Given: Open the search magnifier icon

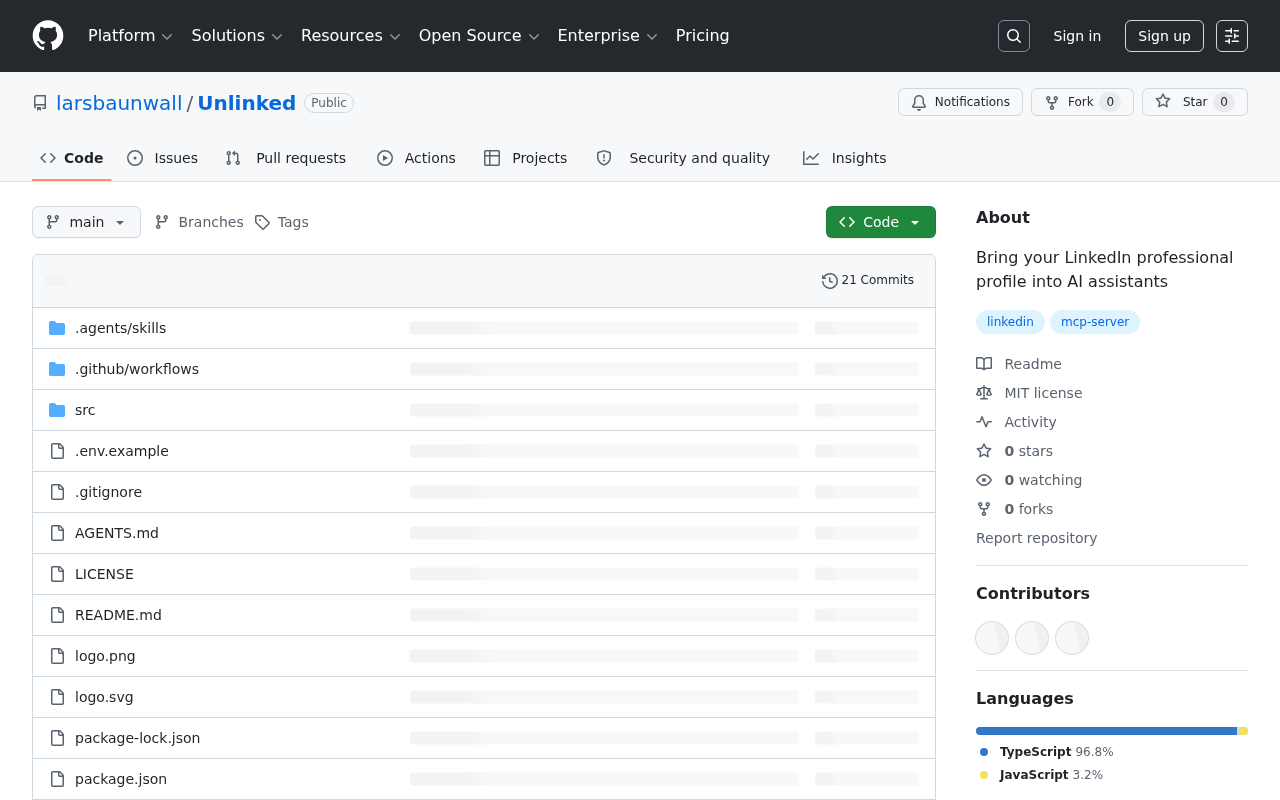Looking at the screenshot, I should tap(1014, 36).
